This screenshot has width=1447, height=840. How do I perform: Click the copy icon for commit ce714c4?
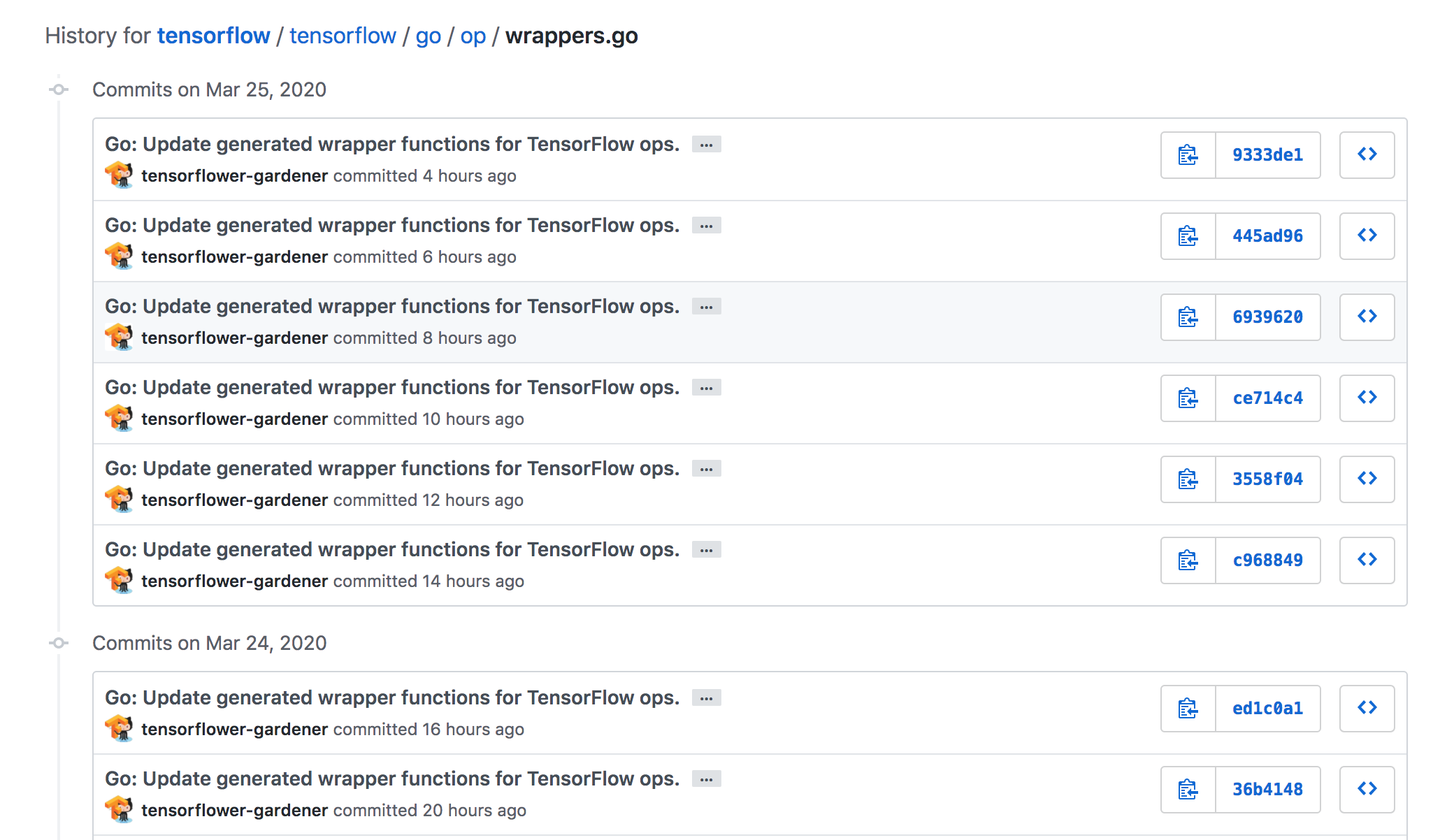pos(1188,397)
